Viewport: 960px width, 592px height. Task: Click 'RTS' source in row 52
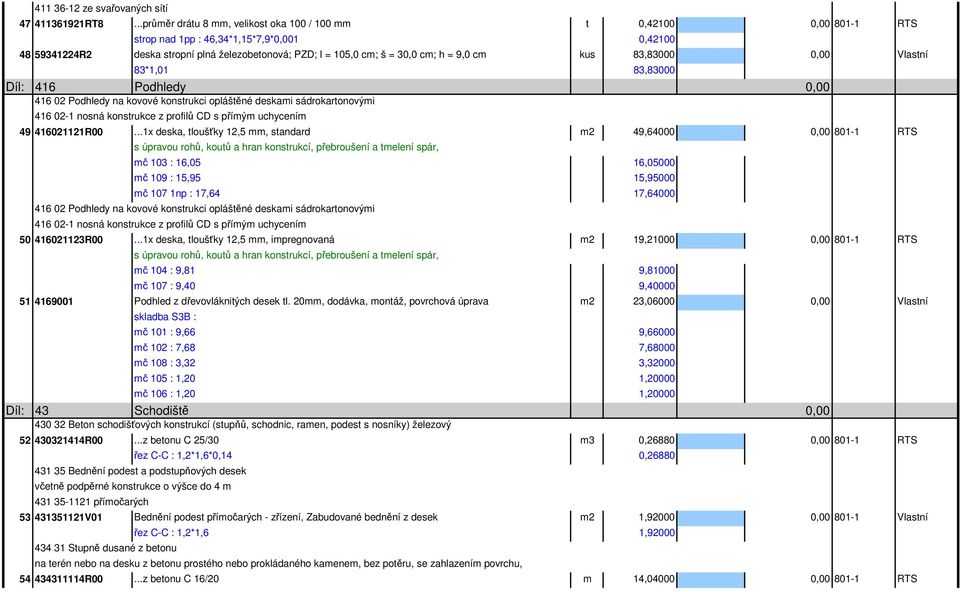click(907, 440)
